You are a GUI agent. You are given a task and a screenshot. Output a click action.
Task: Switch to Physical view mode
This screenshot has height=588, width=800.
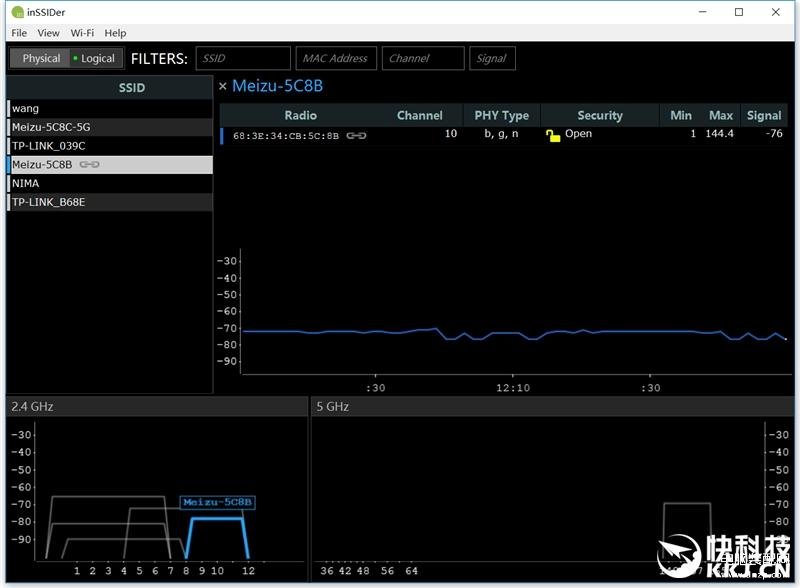41,58
